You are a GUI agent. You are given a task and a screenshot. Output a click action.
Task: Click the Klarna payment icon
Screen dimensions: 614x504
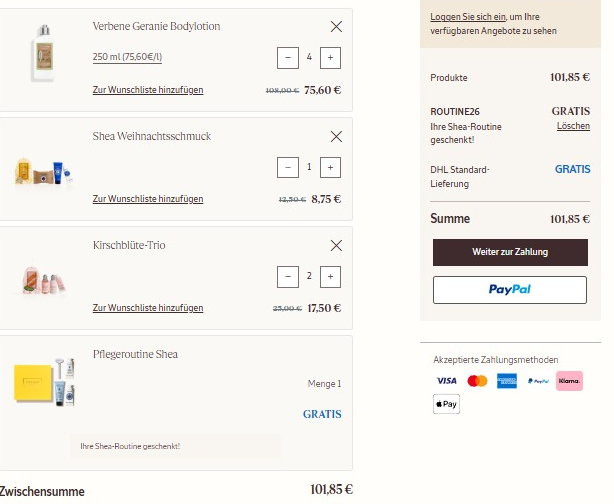pos(569,381)
